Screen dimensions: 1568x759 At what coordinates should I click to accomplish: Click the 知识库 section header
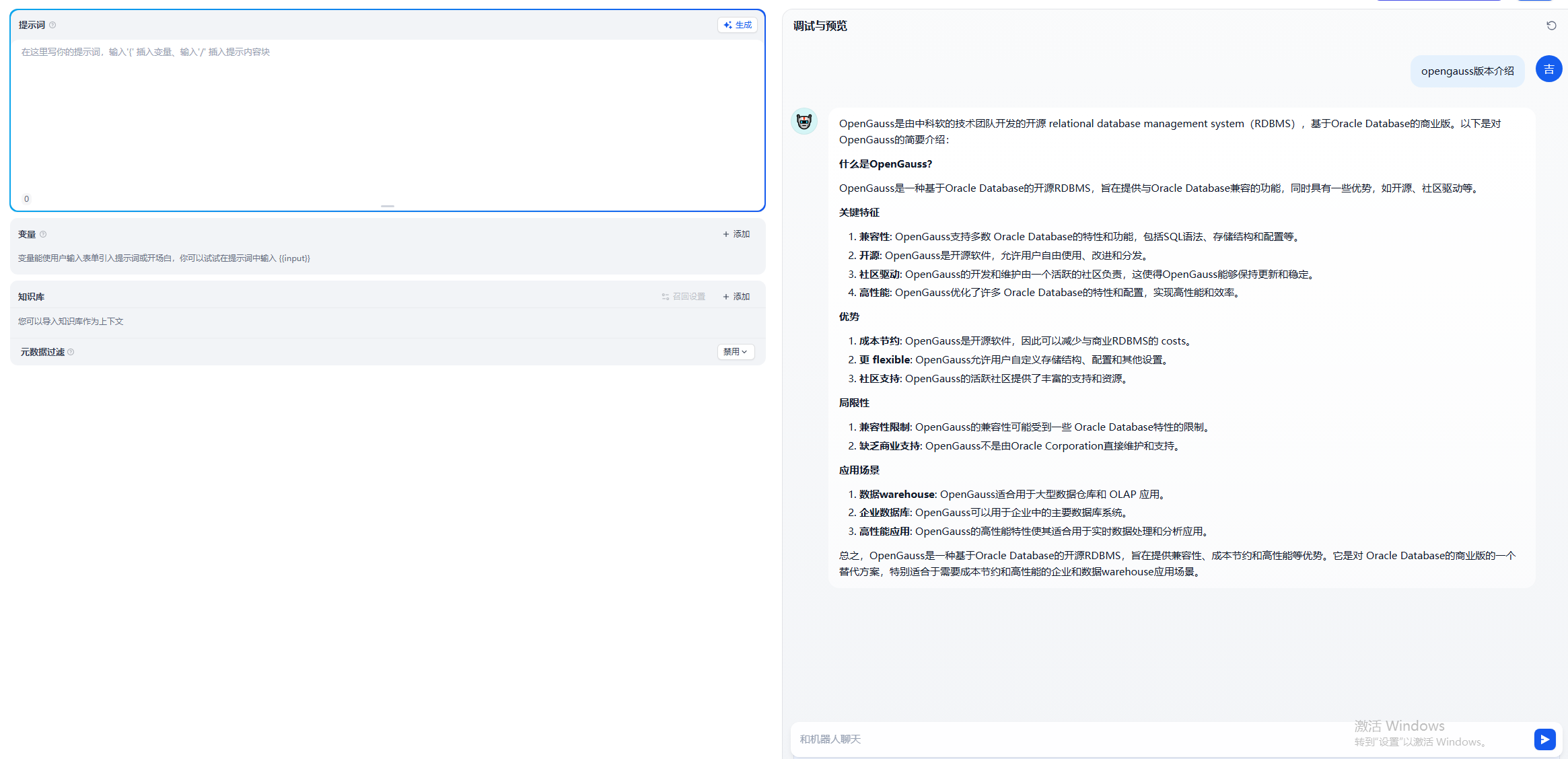pos(31,297)
